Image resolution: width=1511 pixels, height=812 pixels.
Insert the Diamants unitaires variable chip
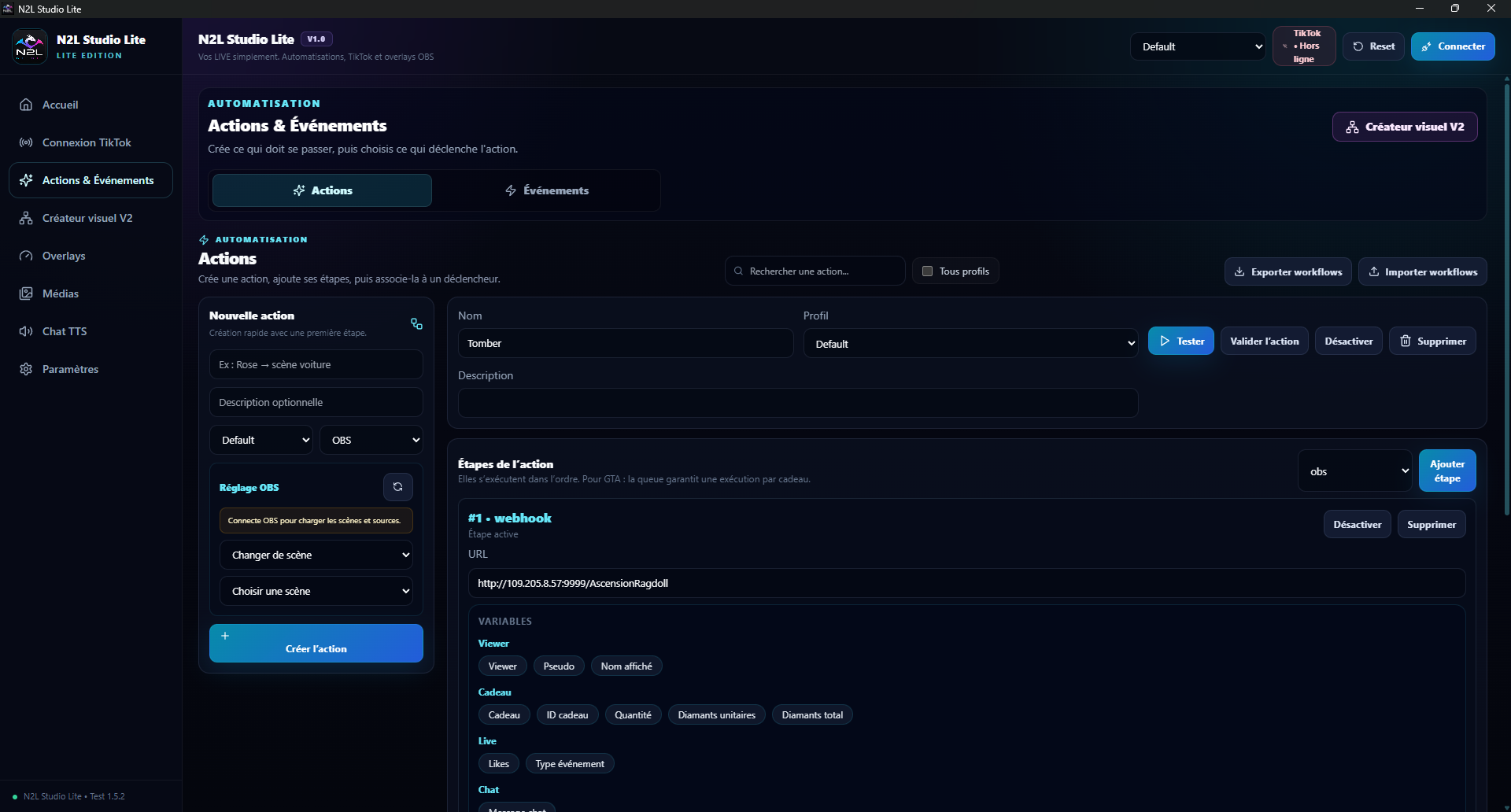pos(716,715)
